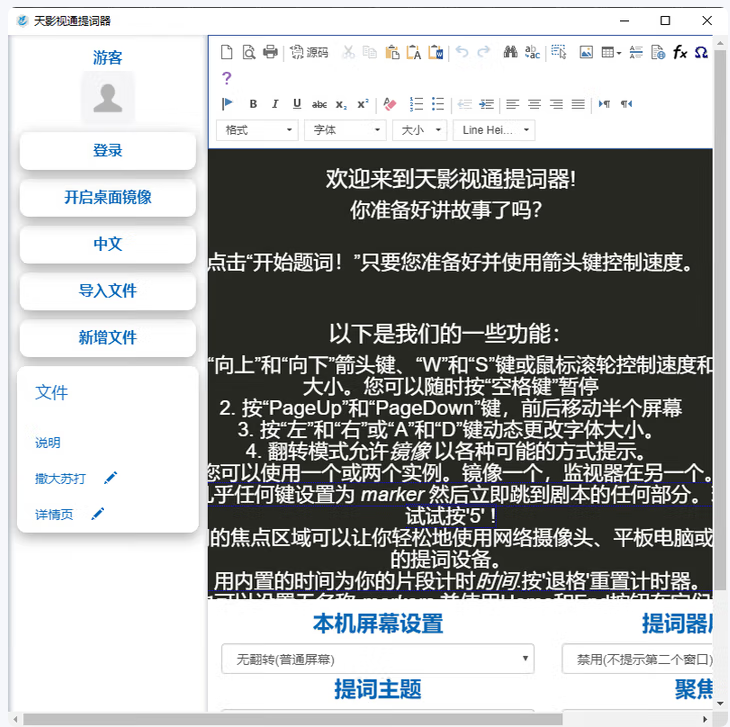This screenshot has height=727, width=730.
Task: Choose Paste as plain text icon
Action: coord(414,52)
